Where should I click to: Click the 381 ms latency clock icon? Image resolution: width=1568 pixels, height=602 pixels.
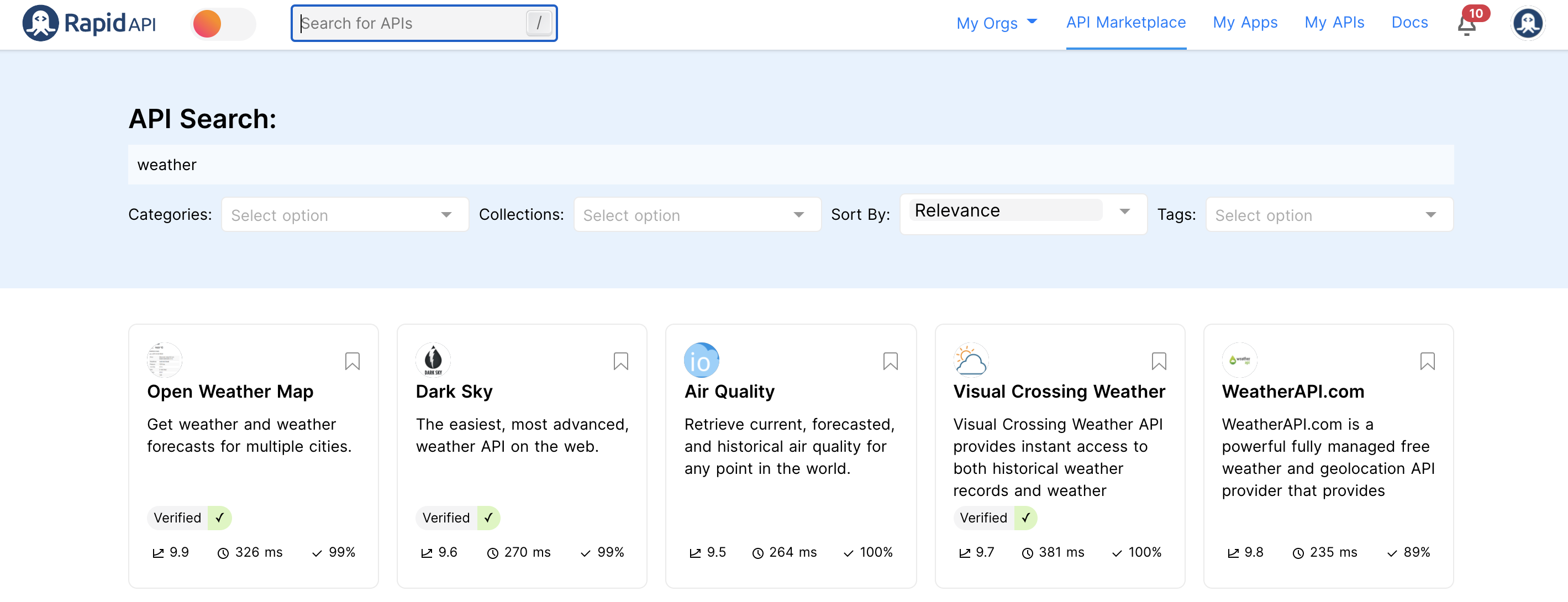(1028, 553)
